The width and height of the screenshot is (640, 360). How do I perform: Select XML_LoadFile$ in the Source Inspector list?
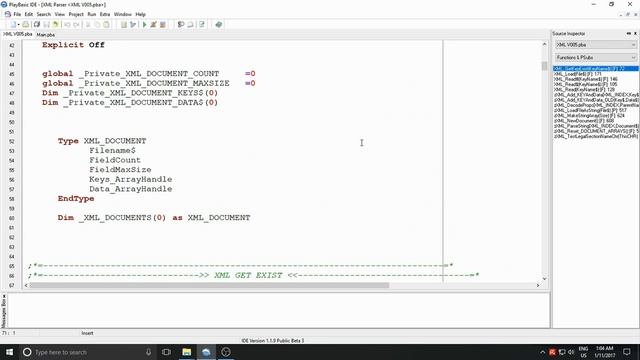578,74
